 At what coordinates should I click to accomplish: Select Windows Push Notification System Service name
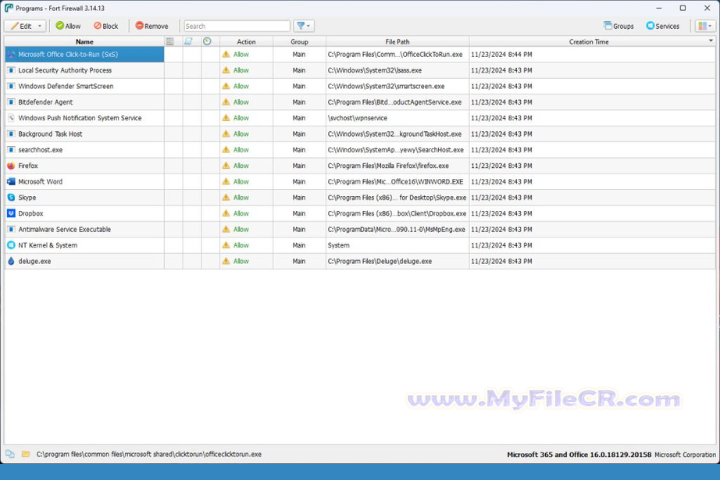(x=80, y=118)
